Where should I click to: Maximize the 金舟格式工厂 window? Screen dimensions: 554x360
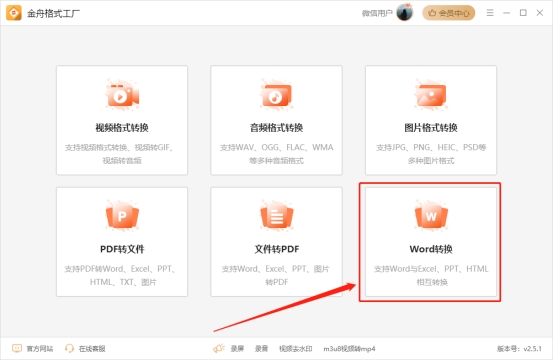point(523,13)
